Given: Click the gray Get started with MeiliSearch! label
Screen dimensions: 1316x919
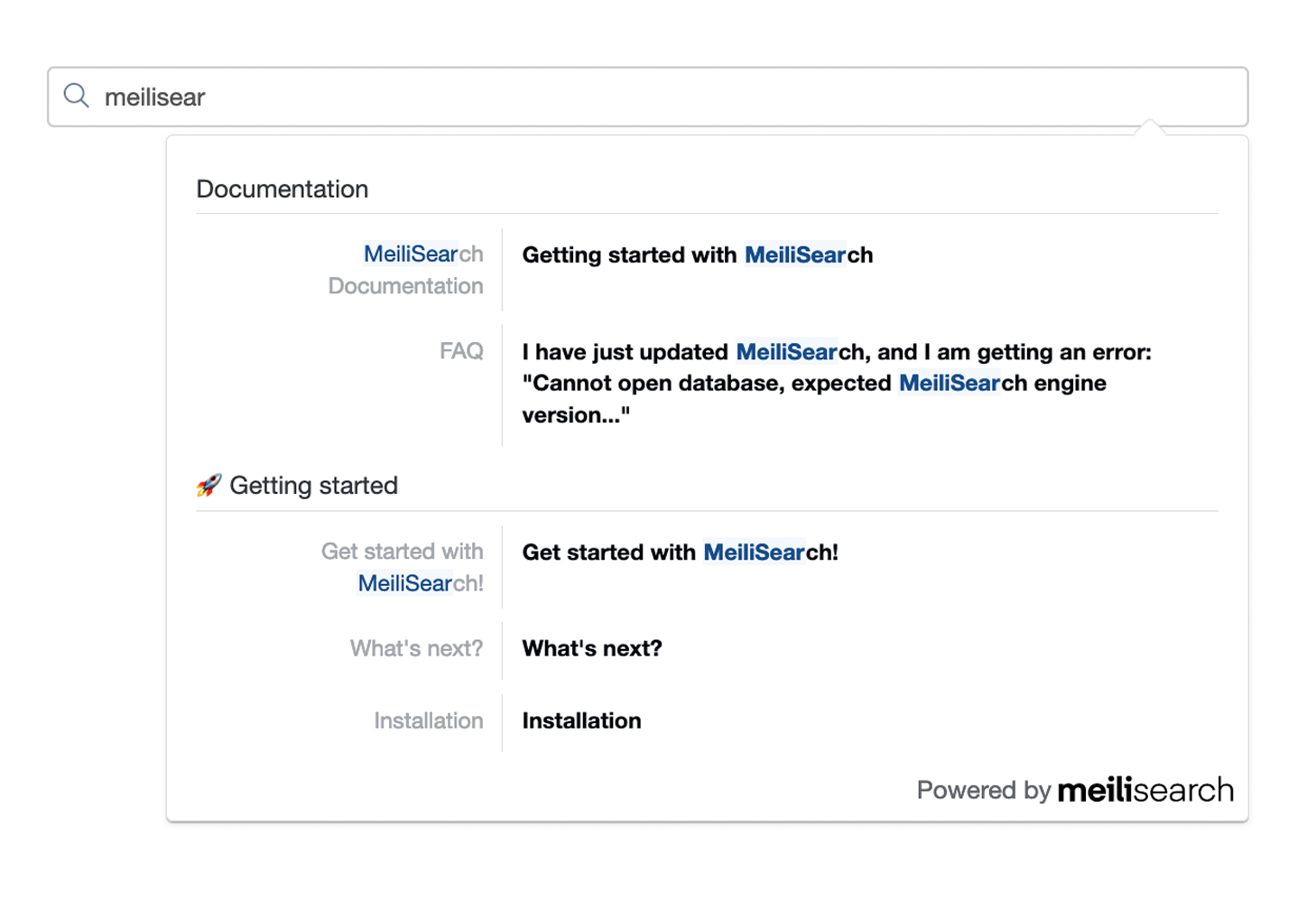Looking at the screenshot, I should click(x=403, y=567).
